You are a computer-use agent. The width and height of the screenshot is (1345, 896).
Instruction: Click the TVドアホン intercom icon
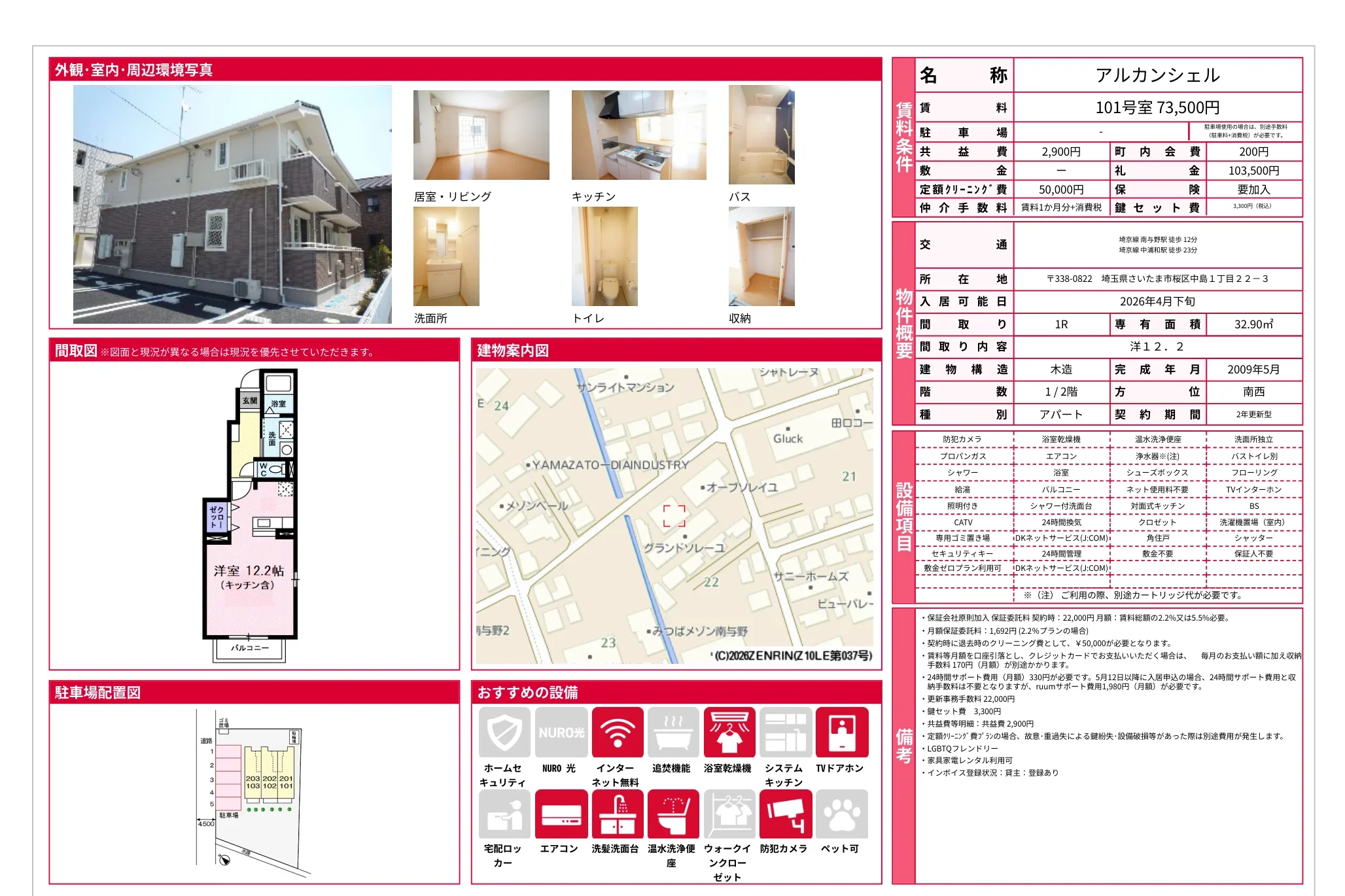pos(842,732)
